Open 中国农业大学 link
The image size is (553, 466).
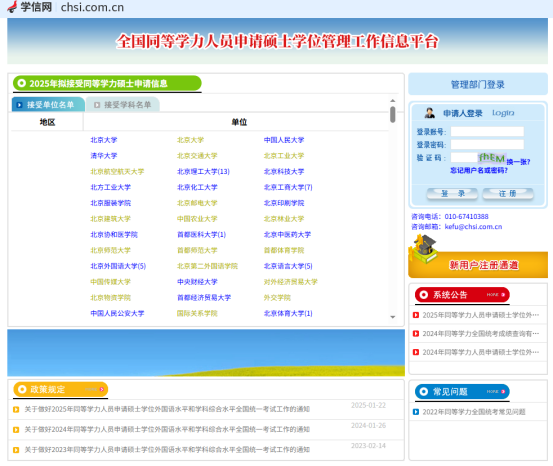pyautogui.click(x=197, y=219)
